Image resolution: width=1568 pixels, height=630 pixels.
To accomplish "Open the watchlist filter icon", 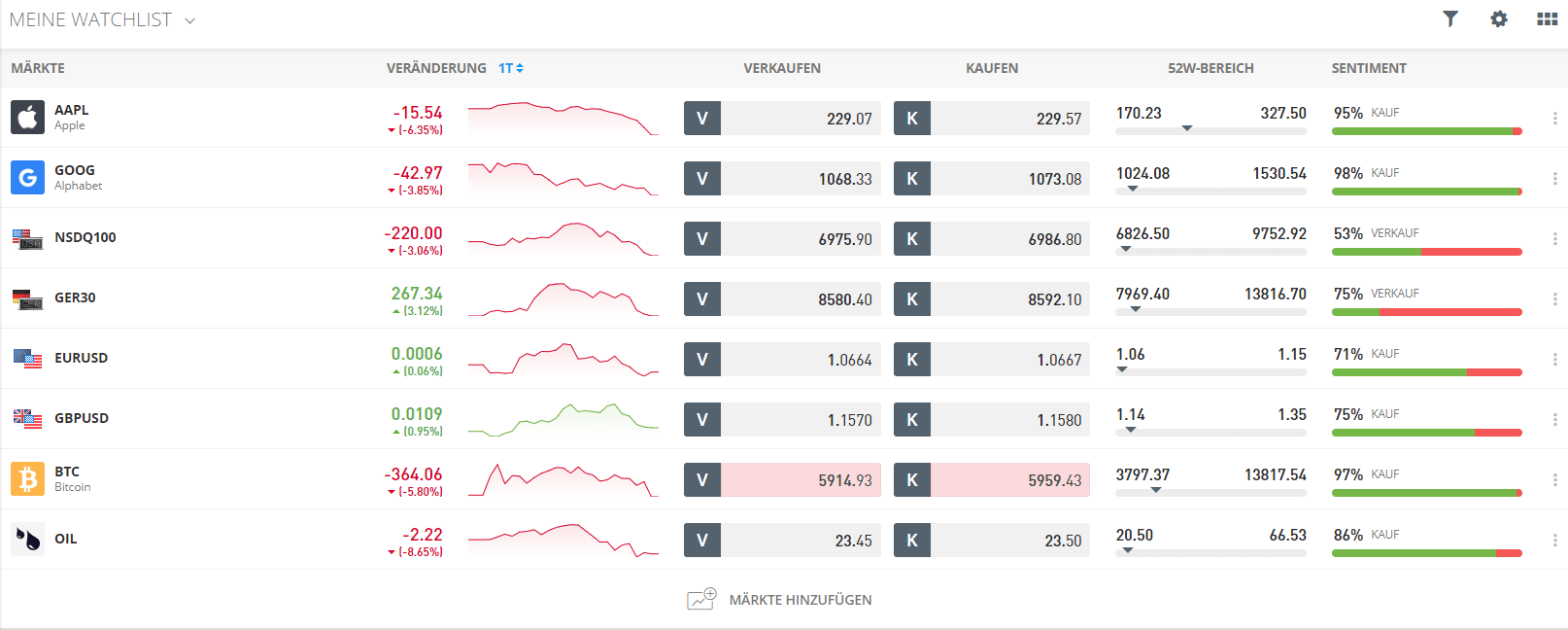I will click(x=1450, y=18).
